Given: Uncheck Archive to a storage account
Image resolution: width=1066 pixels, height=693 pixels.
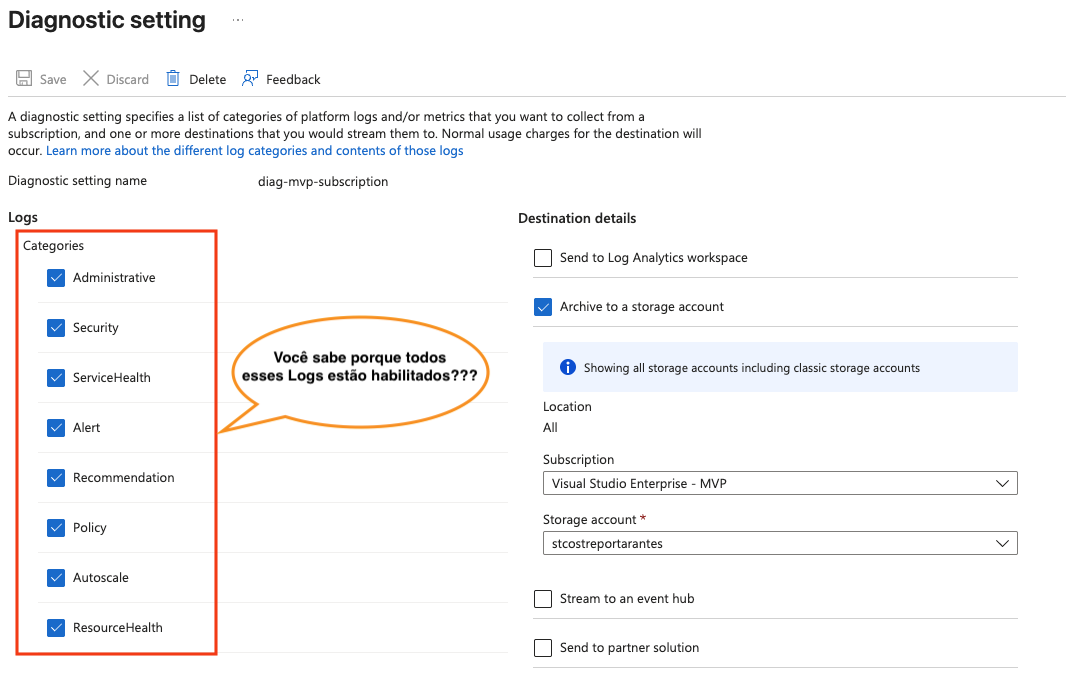Looking at the screenshot, I should click(x=543, y=307).
